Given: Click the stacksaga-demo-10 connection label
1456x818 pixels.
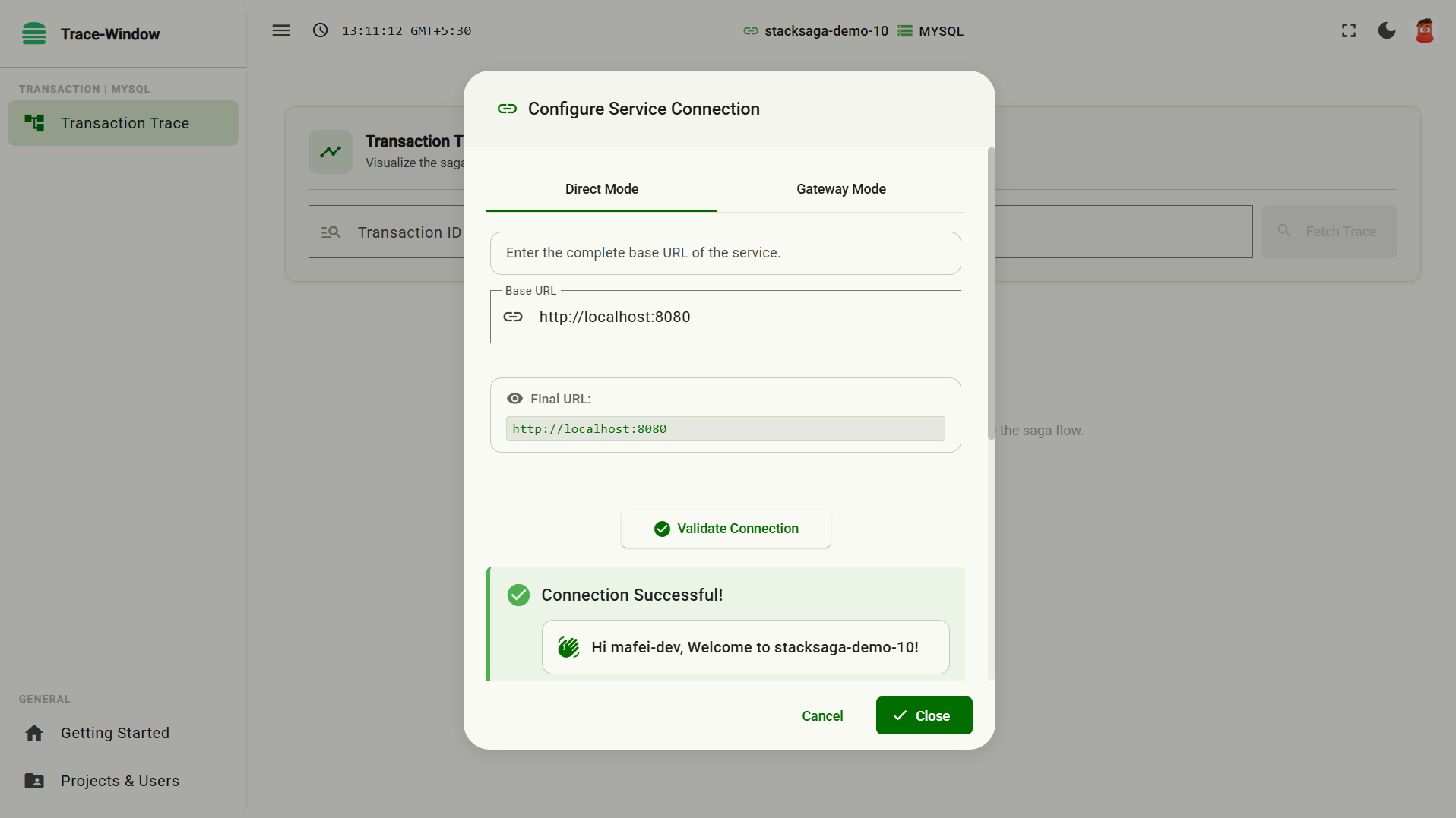Looking at the screenshot, I should click(x=826, y=31).
